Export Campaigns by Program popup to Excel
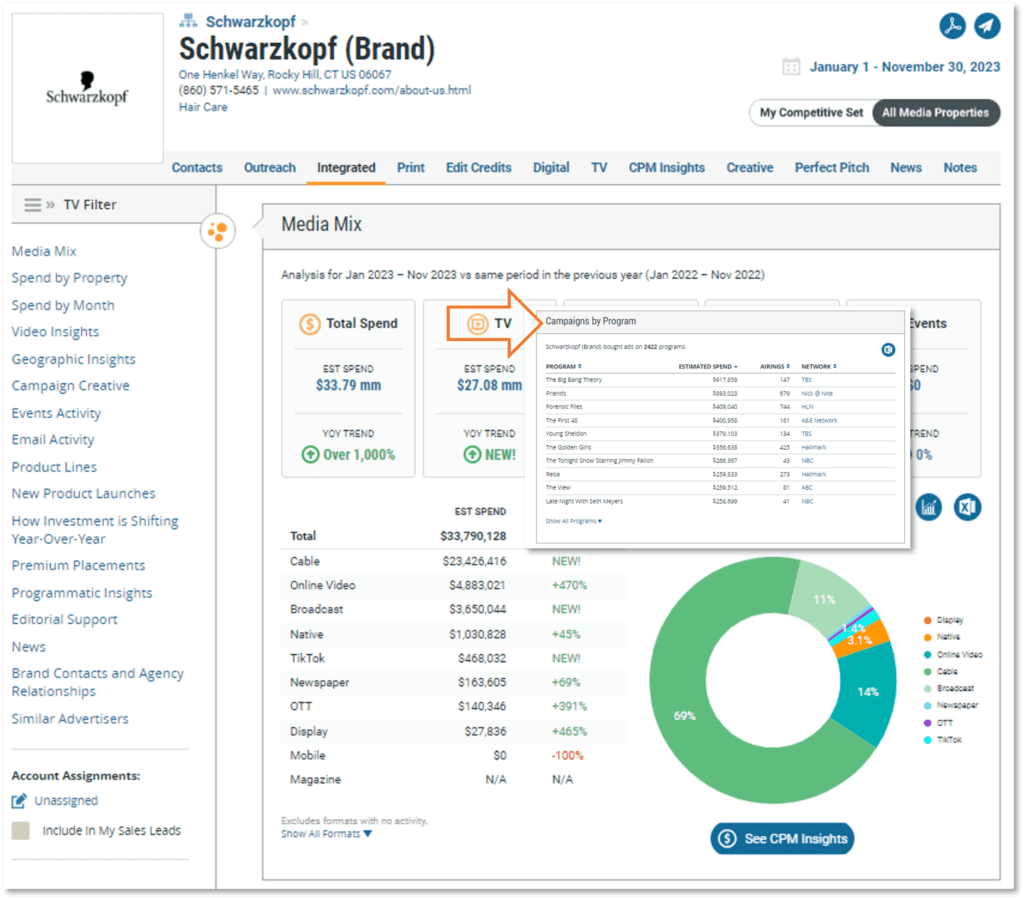Image resolution: width=1024 pixels, height=899 pixels. coord(888,350)
